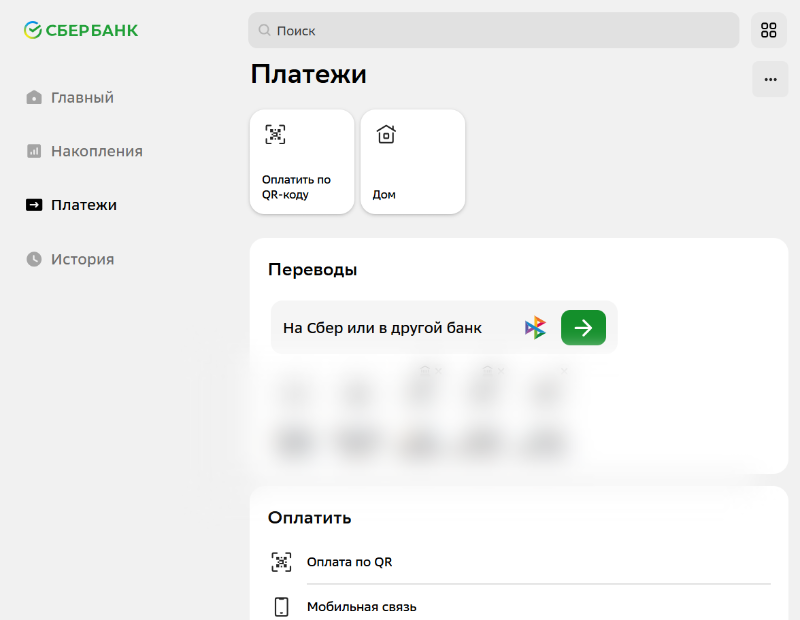
Task: Open the Оплата по QR payment option
Action: point(349,562)
